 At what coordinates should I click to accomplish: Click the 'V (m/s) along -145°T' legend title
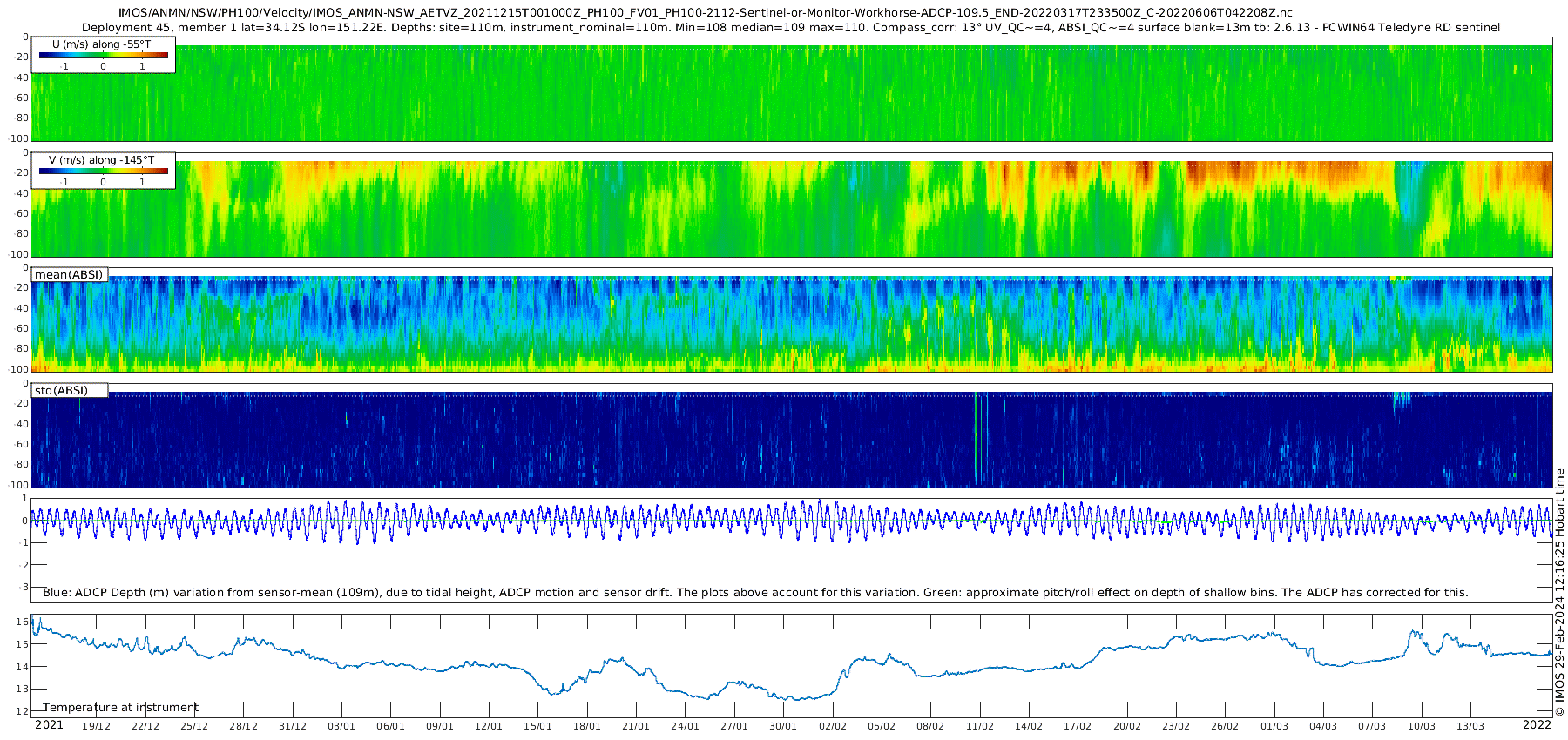click(x=102, y=159)
